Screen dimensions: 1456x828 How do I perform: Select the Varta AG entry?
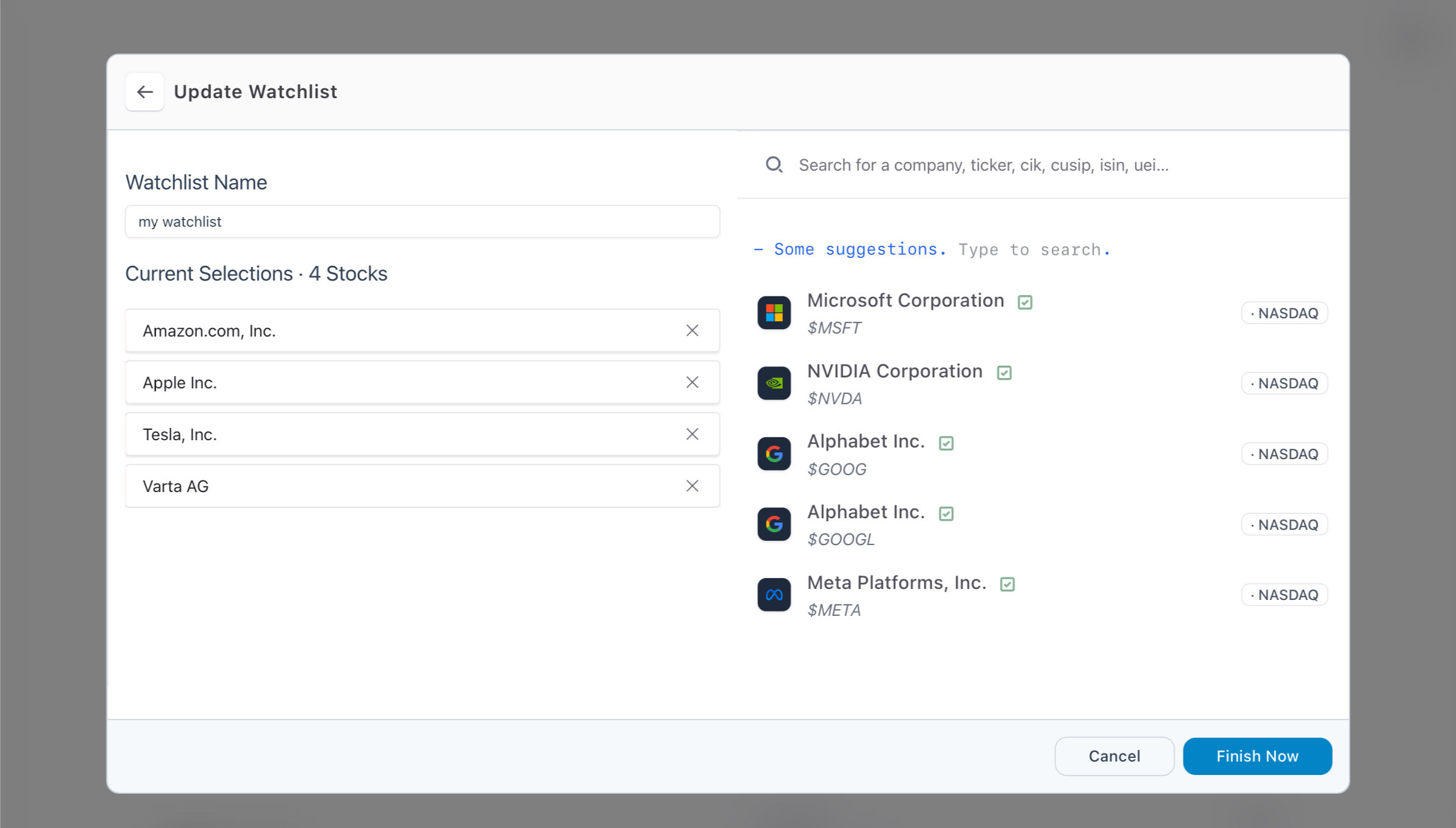click(x=423, y=486)
